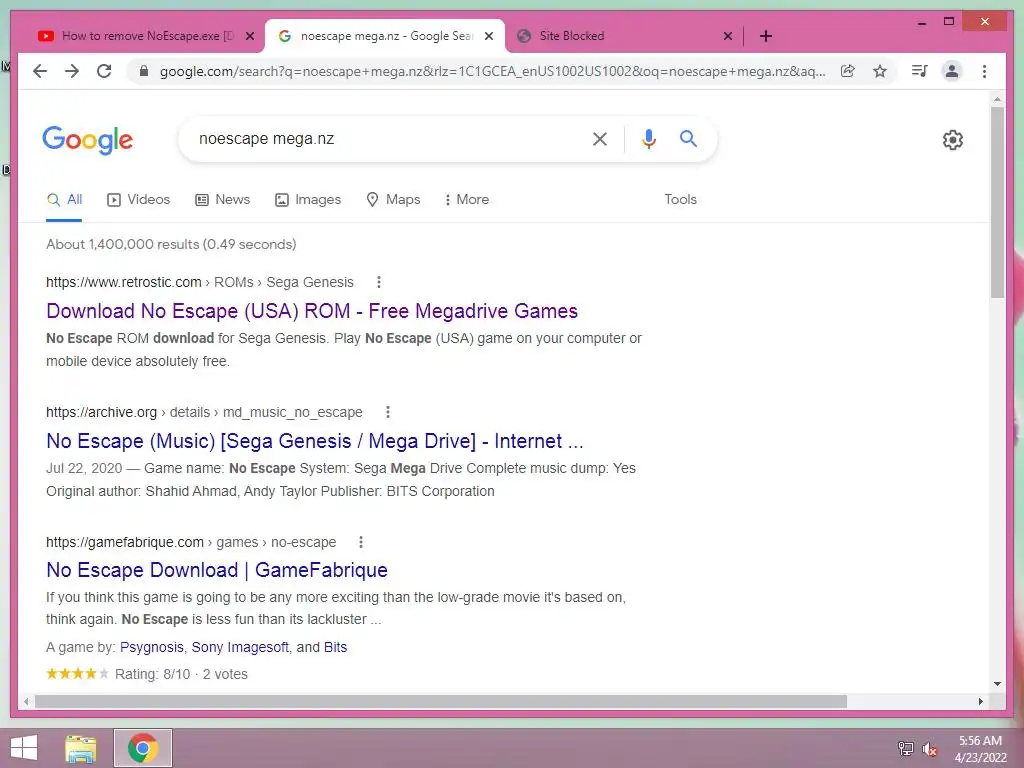Submit search with the magnifier icon
This screenshot has height=768, width=1024.
click(688, 138)
